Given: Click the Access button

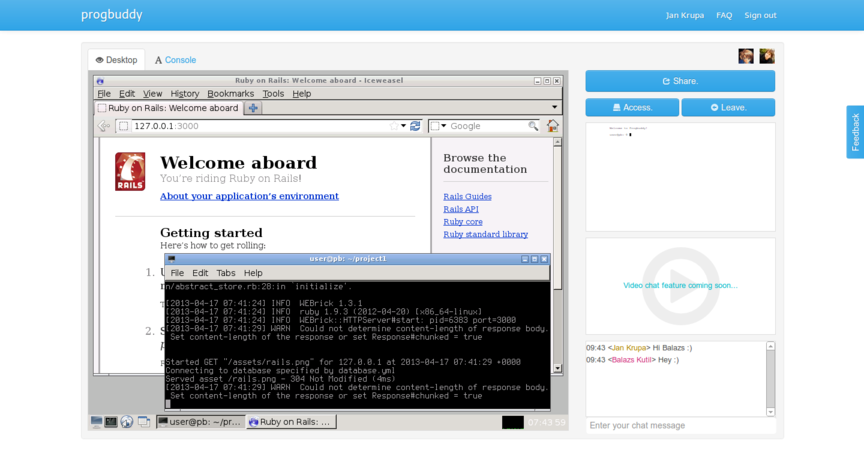Looking at the screenshot, I should [632, 107].
